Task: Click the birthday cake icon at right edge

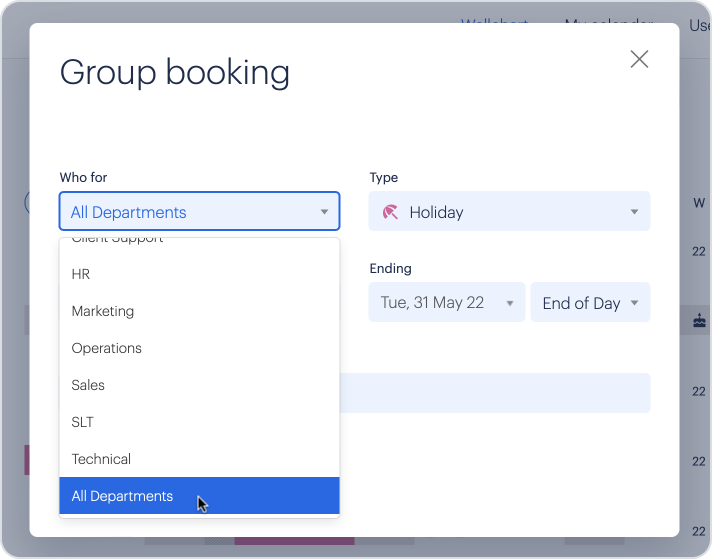Action: [699, 321]
